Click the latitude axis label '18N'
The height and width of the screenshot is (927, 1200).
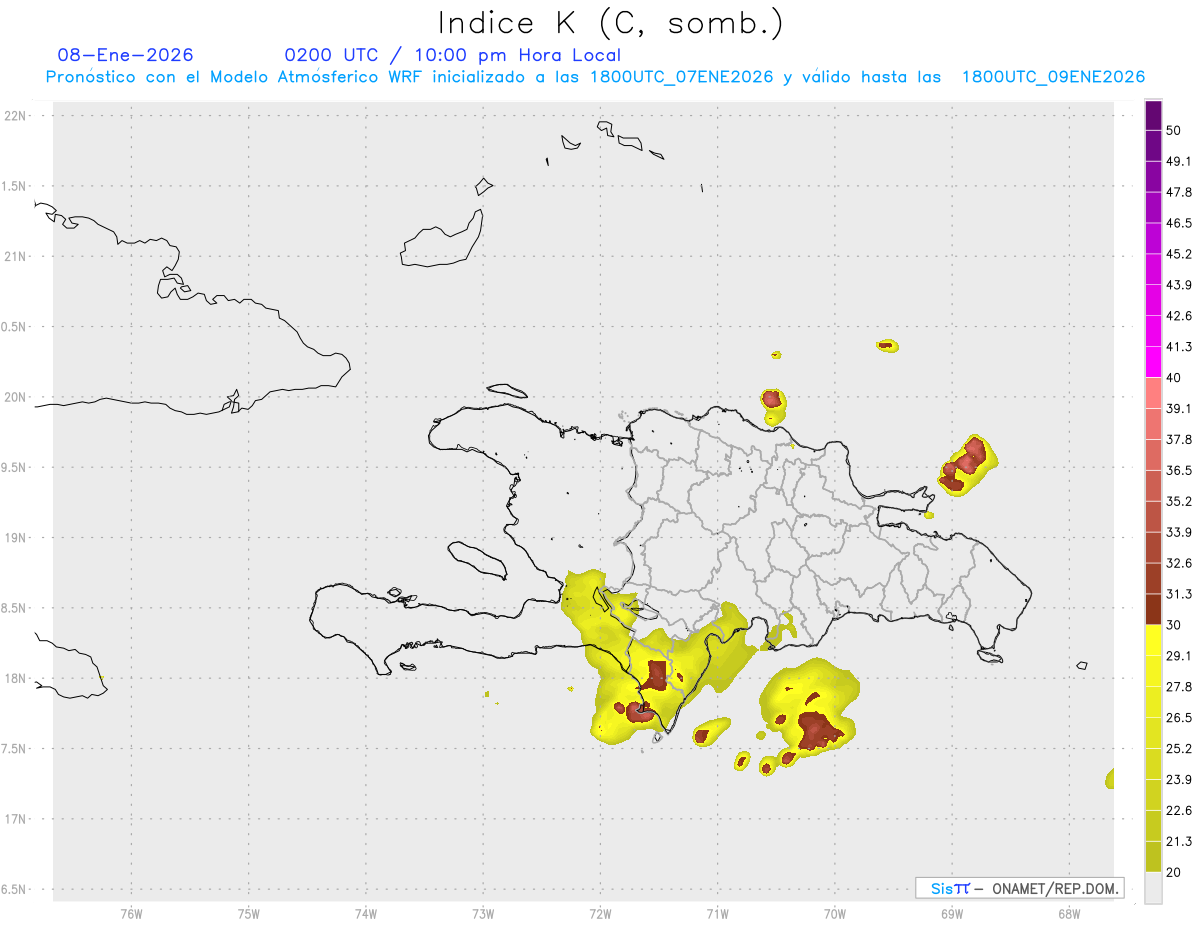point(16,678)
